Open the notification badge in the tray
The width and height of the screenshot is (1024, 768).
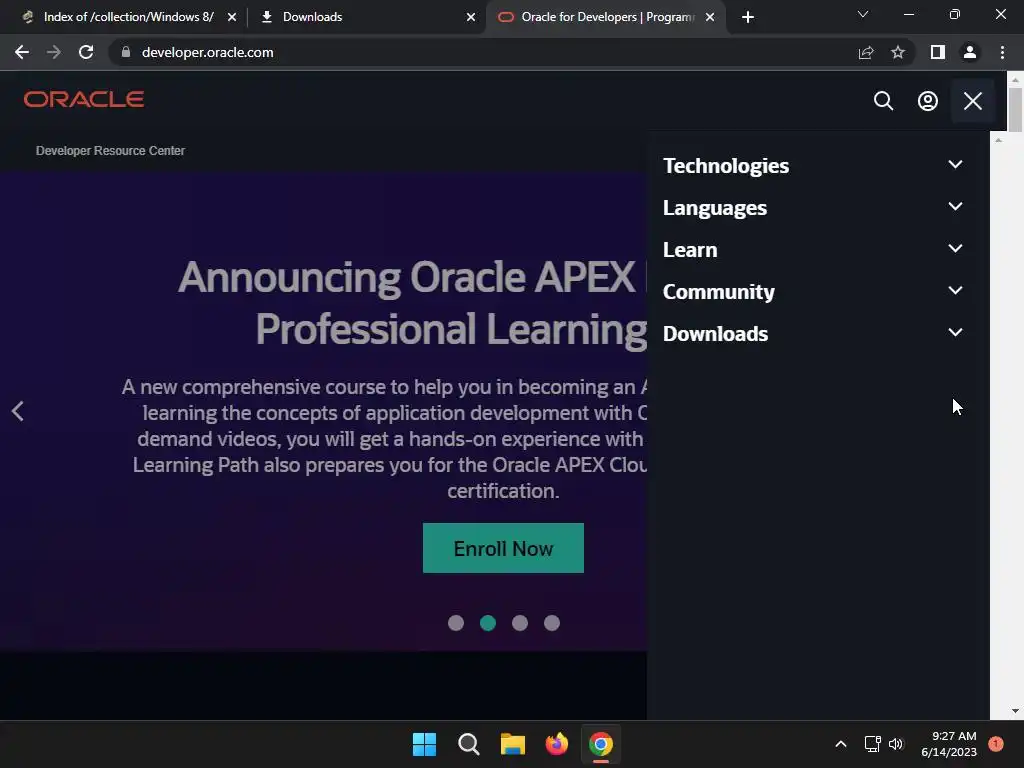(995, 744)
